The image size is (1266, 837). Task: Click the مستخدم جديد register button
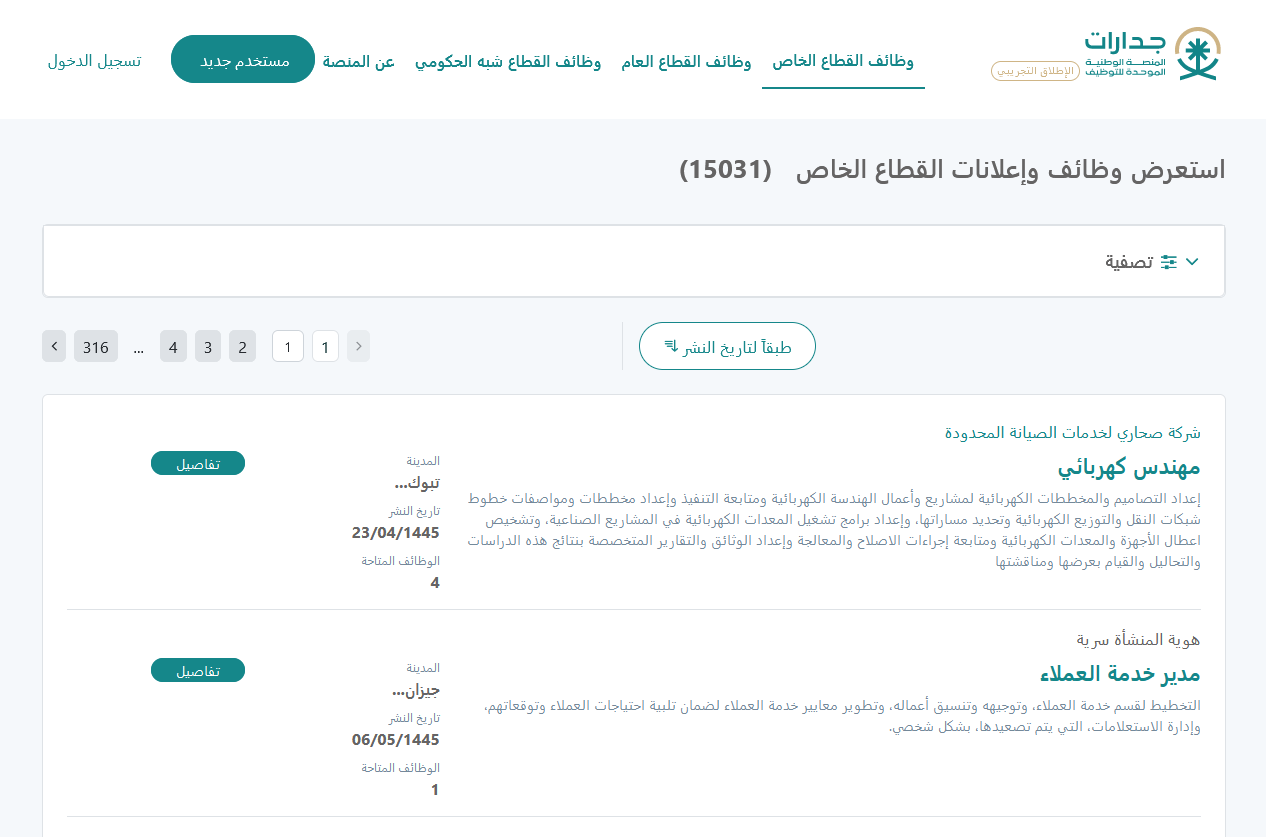coord(243,60)
